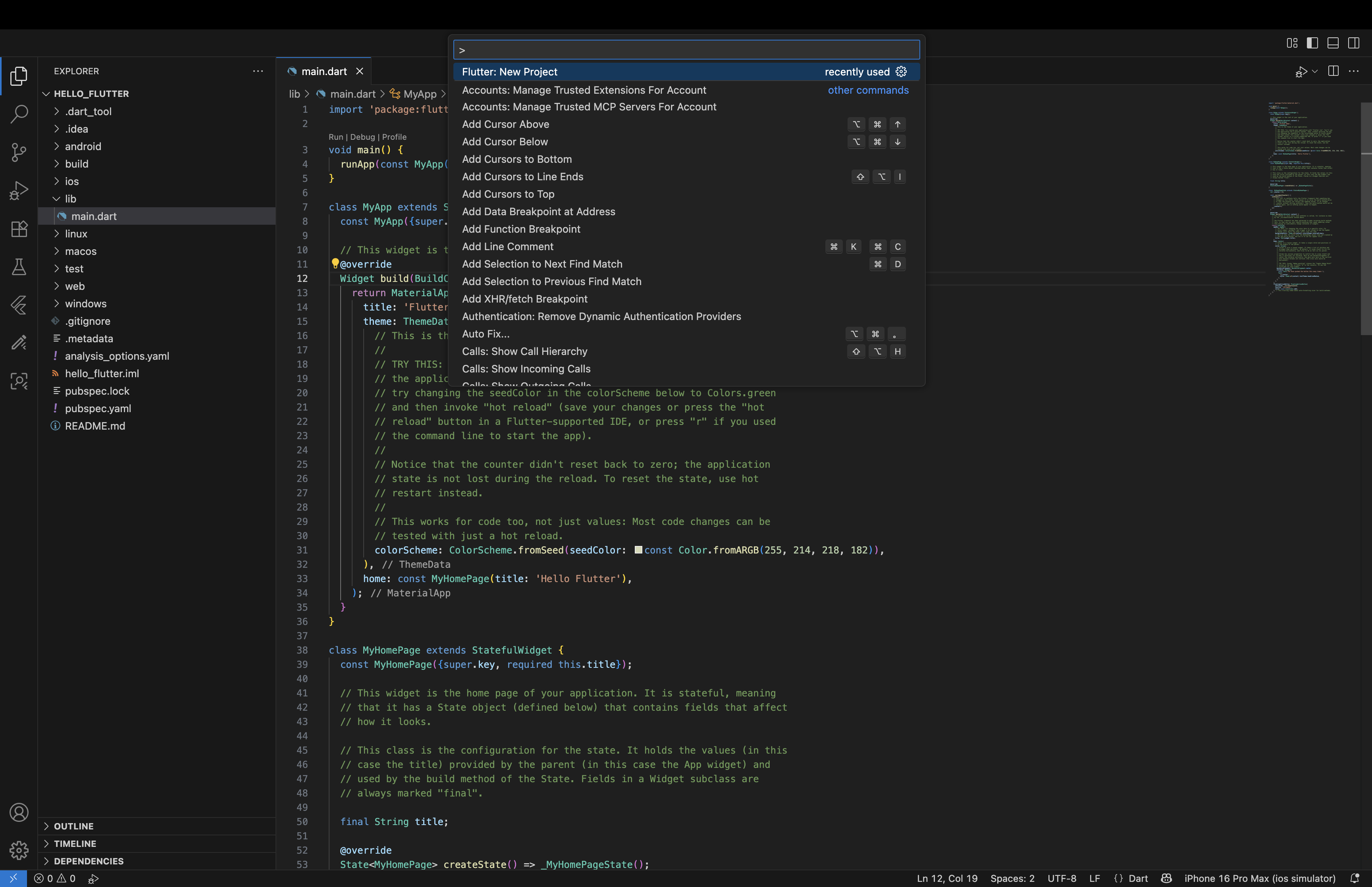Click the editor vertical scrollbar
The height and width of the screenshot is (887, 1372).
[x=1366, y=219]
